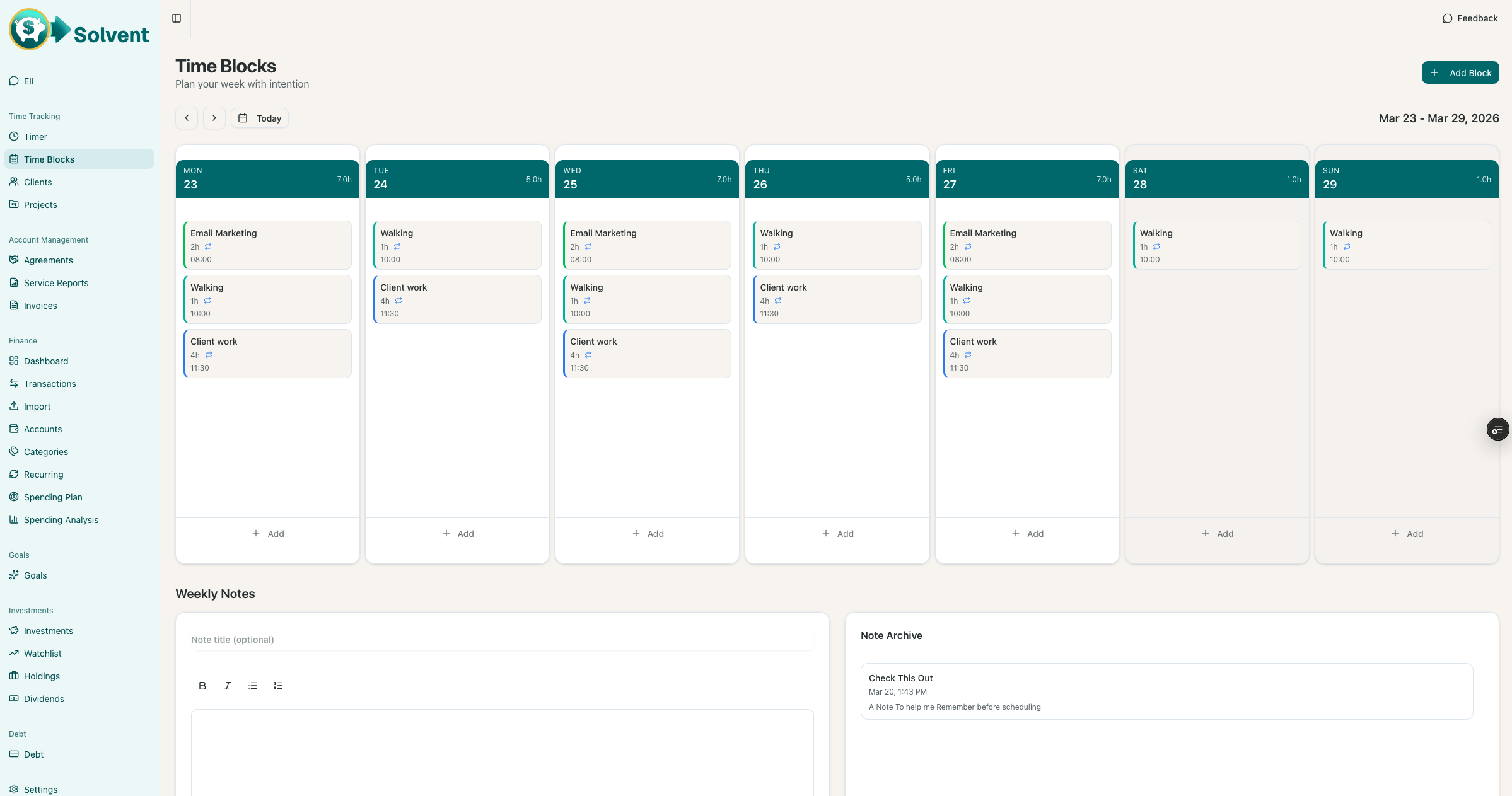Toggle italic formatting in note toolbar
The width and height of the screenshot is (1512, 796).
click(228, 686)
